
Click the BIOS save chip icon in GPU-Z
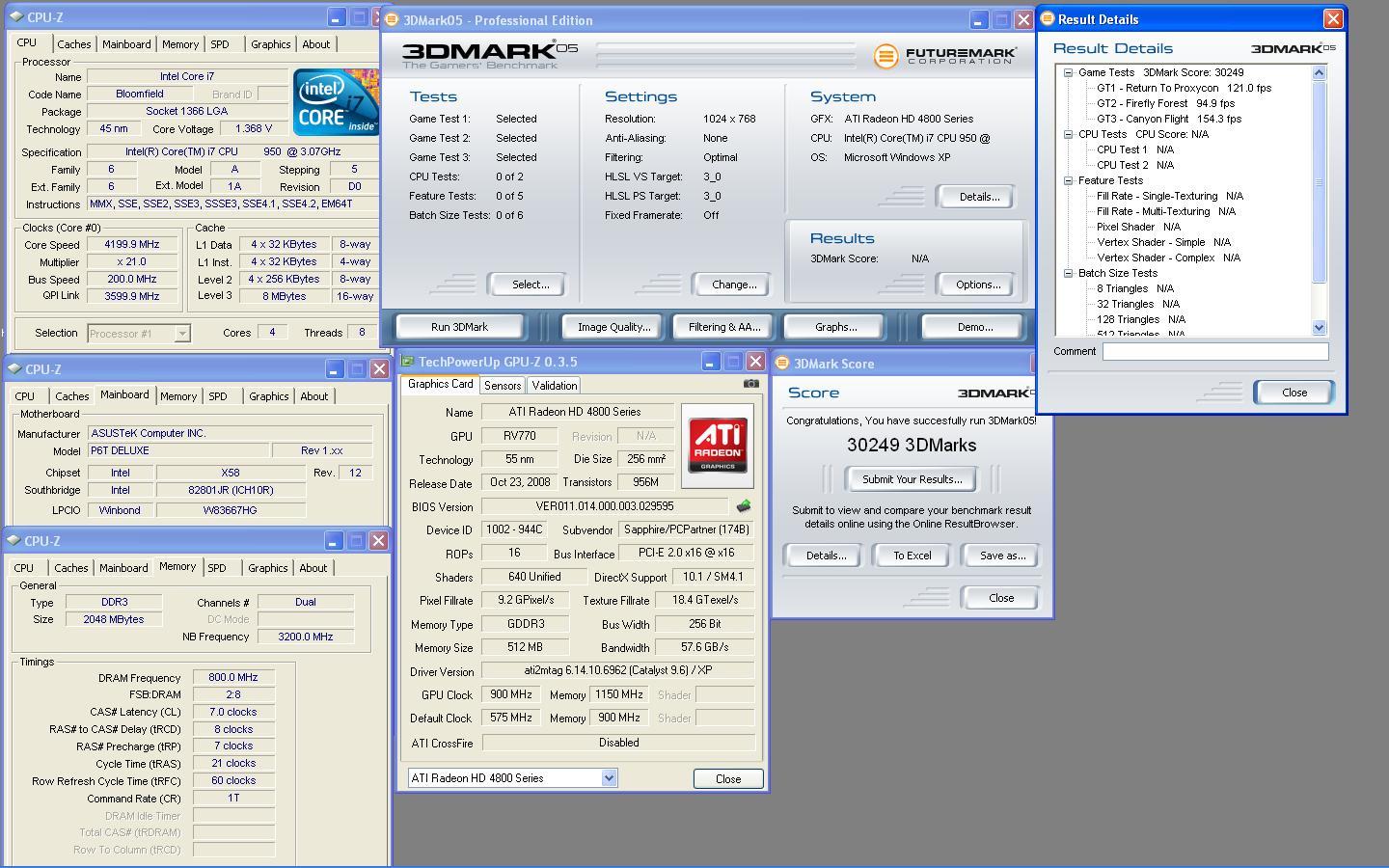pos(743,505)
